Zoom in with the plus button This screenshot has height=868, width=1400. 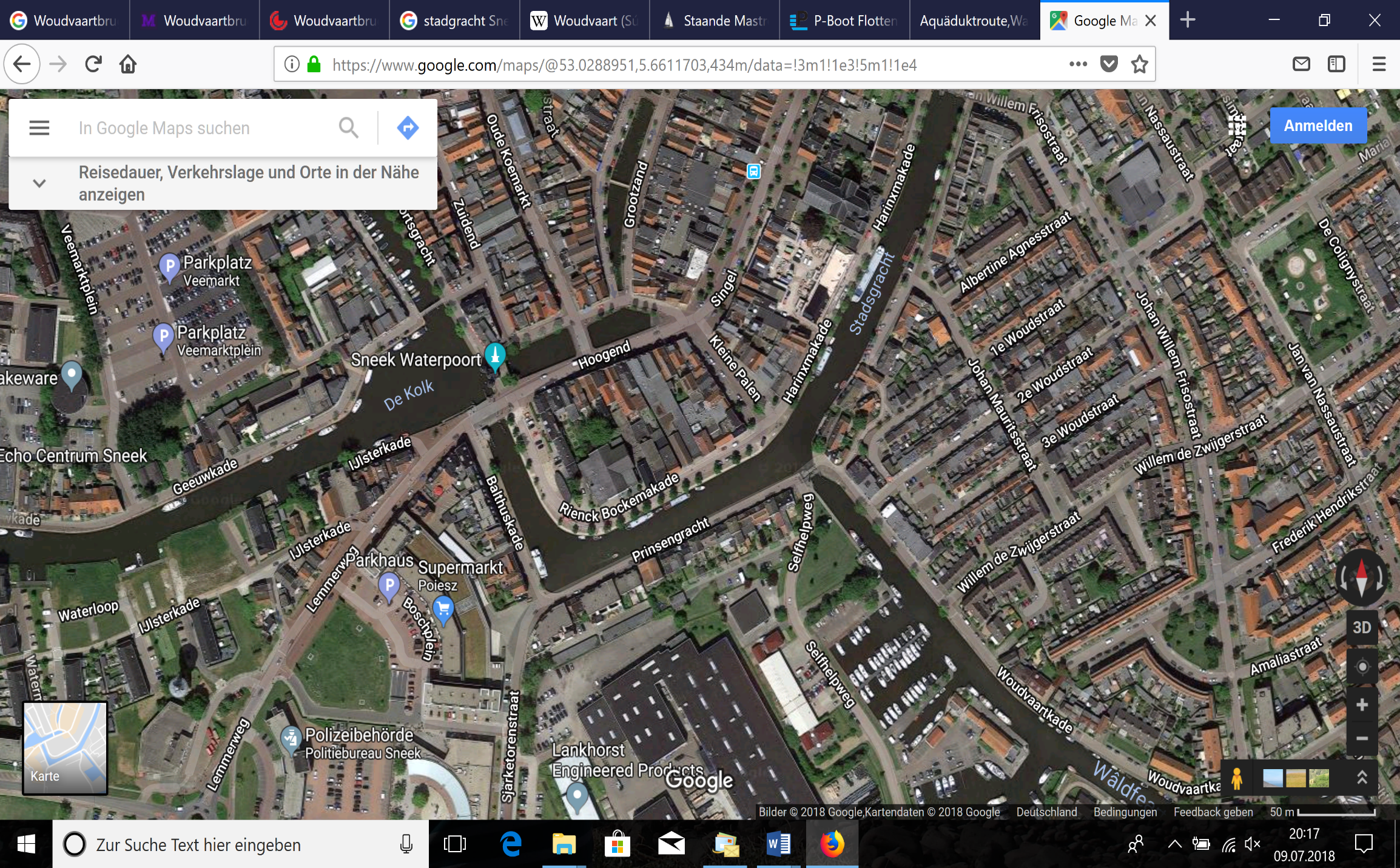(x=1362, y=705)
